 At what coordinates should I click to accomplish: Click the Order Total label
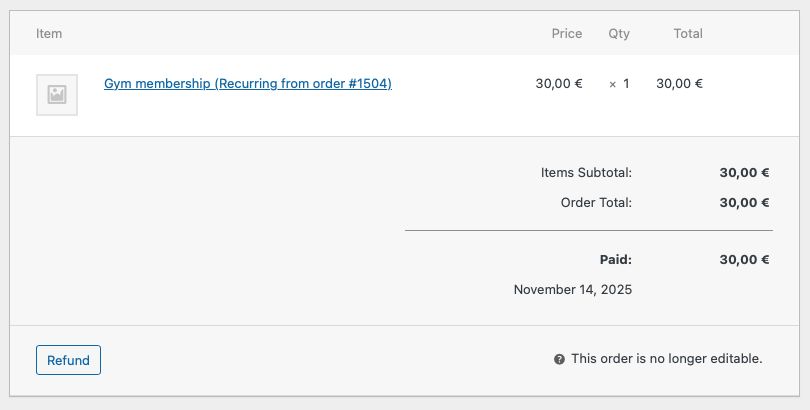pos(596,202)
